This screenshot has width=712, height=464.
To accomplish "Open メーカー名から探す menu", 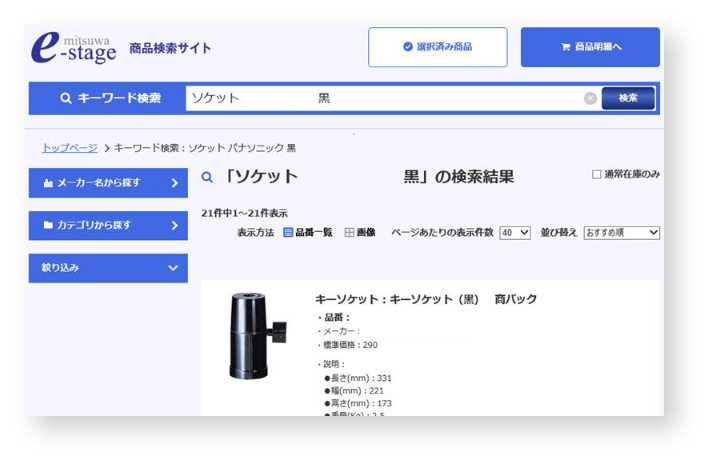I will click(x=108, y=183).
